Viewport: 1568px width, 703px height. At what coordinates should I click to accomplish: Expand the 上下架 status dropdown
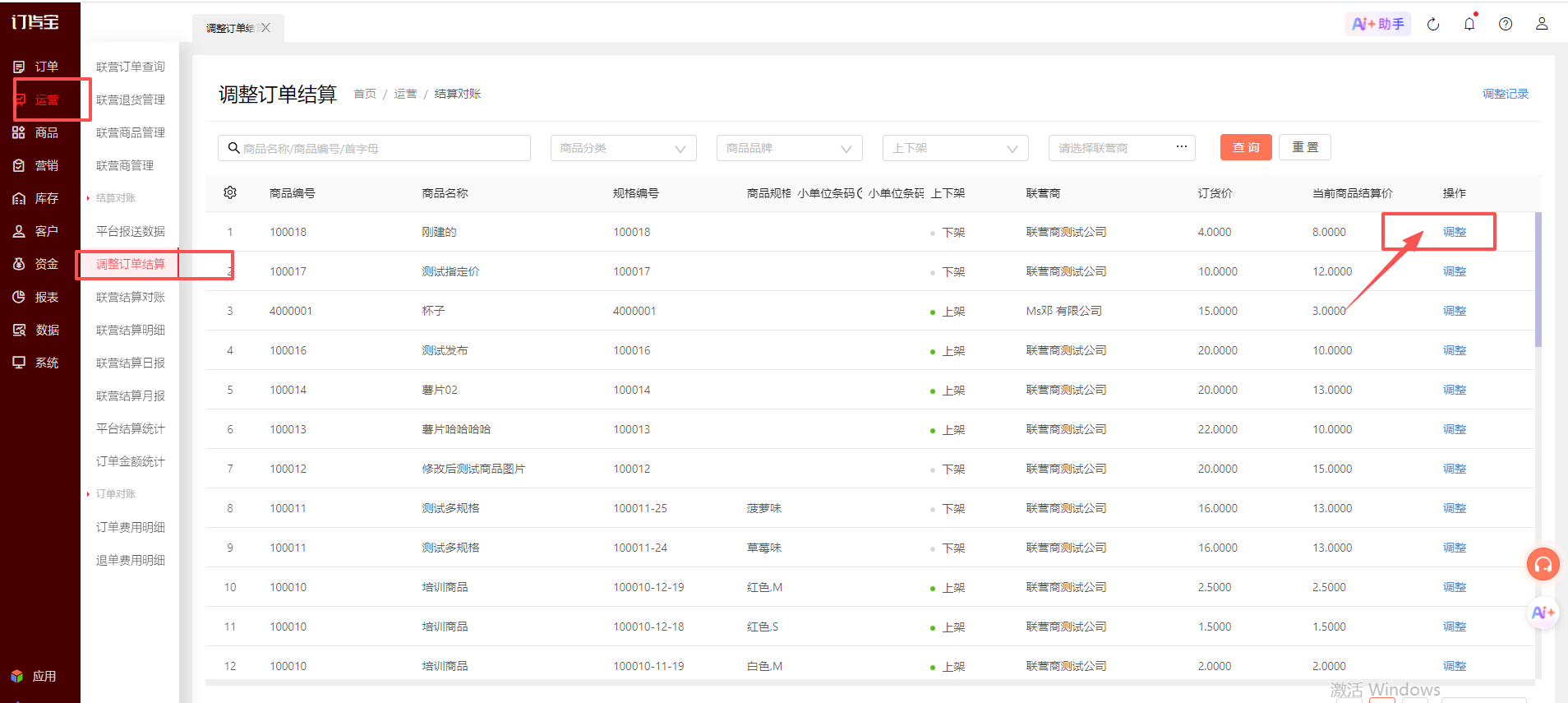956,148
